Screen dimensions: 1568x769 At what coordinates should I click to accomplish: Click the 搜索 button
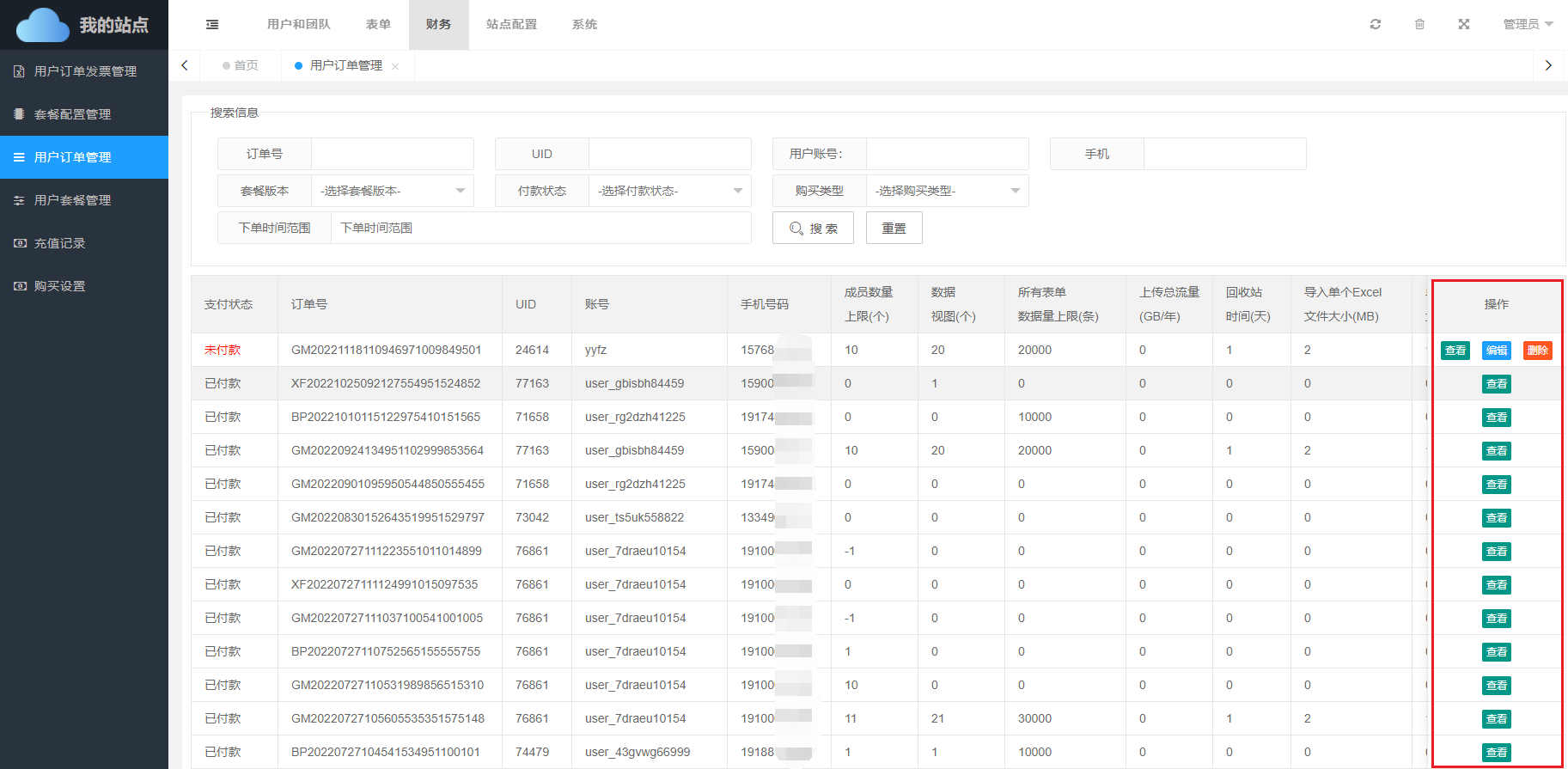(813, 229)
